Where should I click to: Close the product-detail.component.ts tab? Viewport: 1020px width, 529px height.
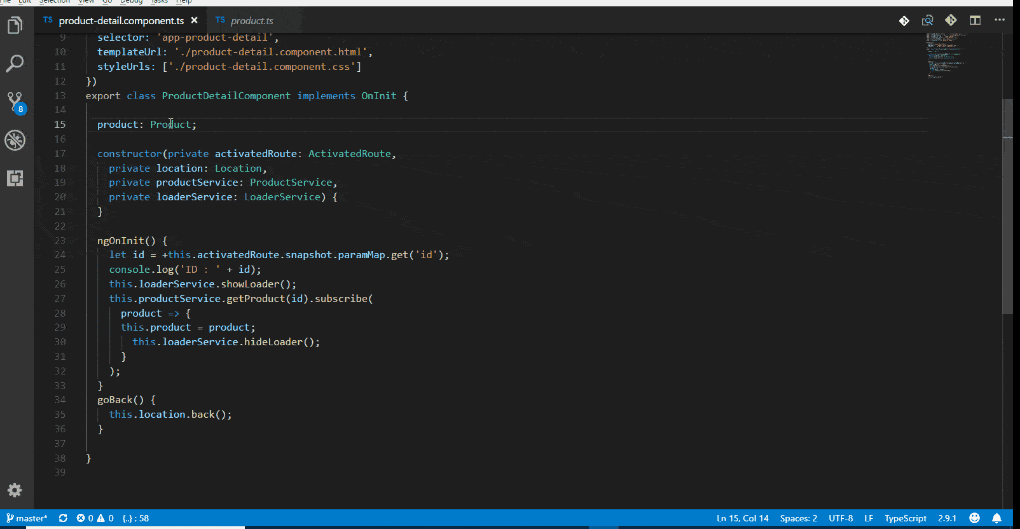pyautogui.click(x=195, y=21)
